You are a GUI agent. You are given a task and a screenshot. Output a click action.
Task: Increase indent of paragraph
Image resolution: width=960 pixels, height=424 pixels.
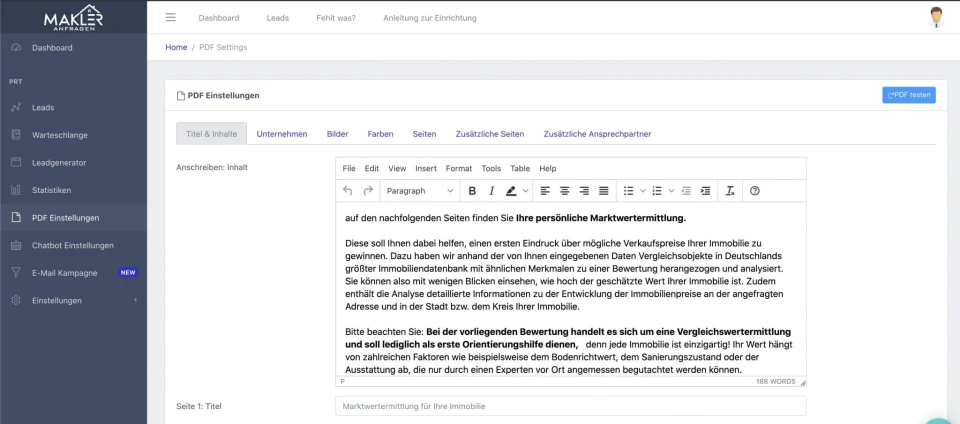[705, 191]
